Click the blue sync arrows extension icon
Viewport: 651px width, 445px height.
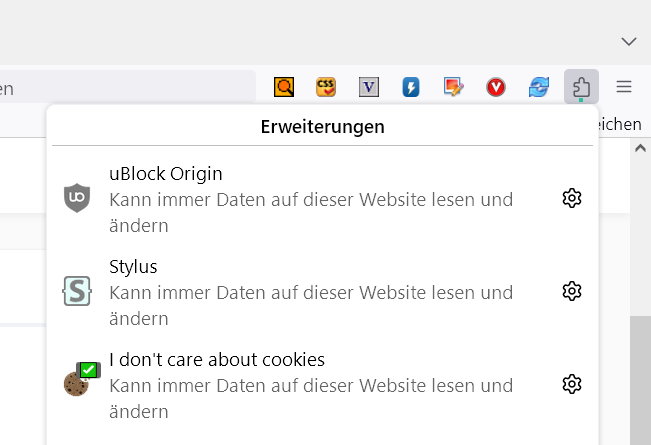(x=539, y=87)
